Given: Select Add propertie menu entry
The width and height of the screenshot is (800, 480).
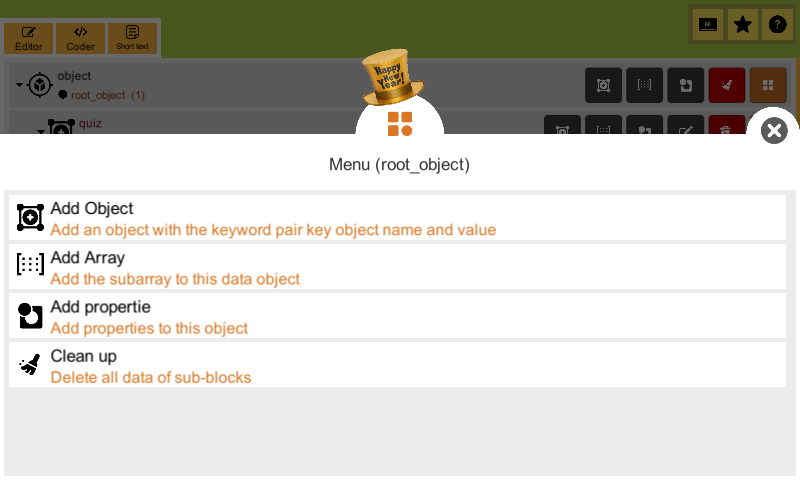Looking at the screenshot, I should (x=397, y=316).
